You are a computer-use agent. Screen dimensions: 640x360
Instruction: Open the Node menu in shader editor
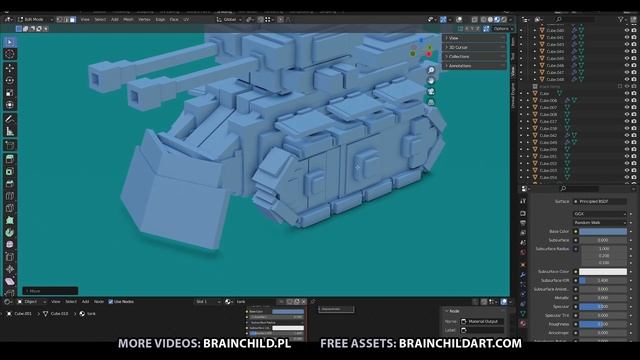99,302
